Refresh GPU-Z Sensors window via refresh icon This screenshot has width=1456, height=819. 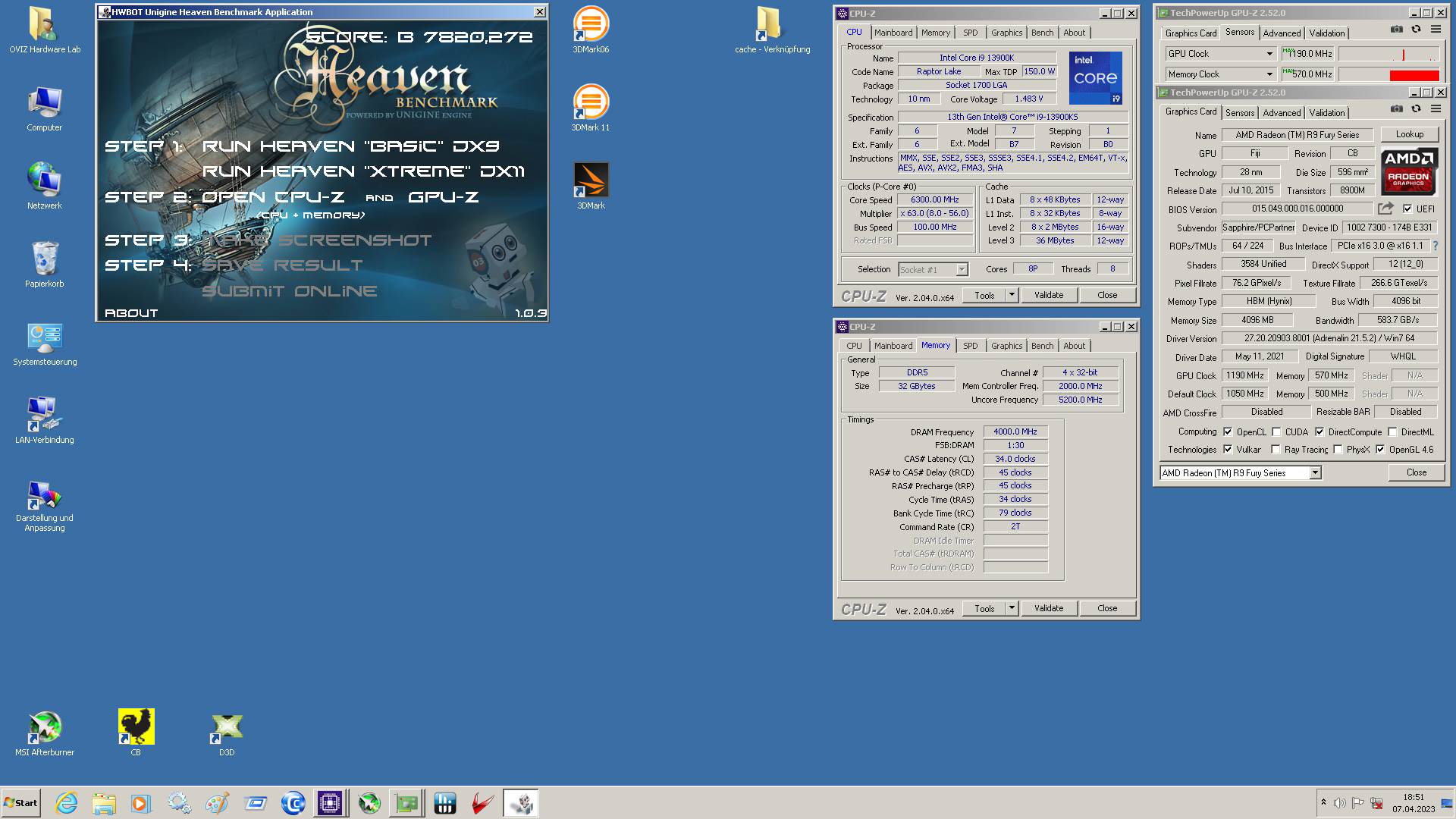(1416, 30)
